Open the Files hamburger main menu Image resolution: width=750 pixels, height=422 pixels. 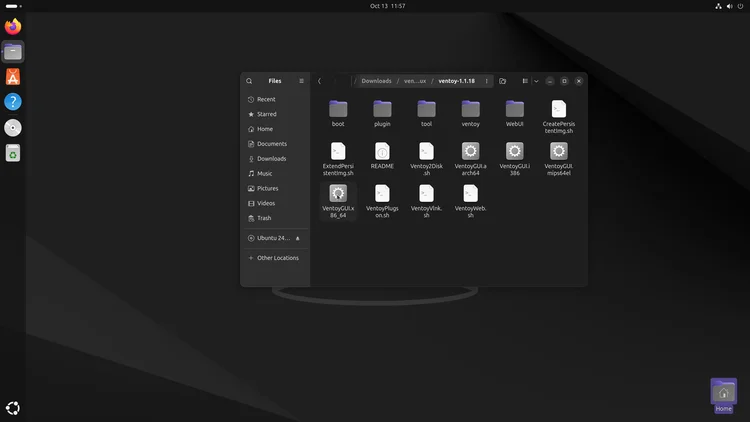[301, 81]
